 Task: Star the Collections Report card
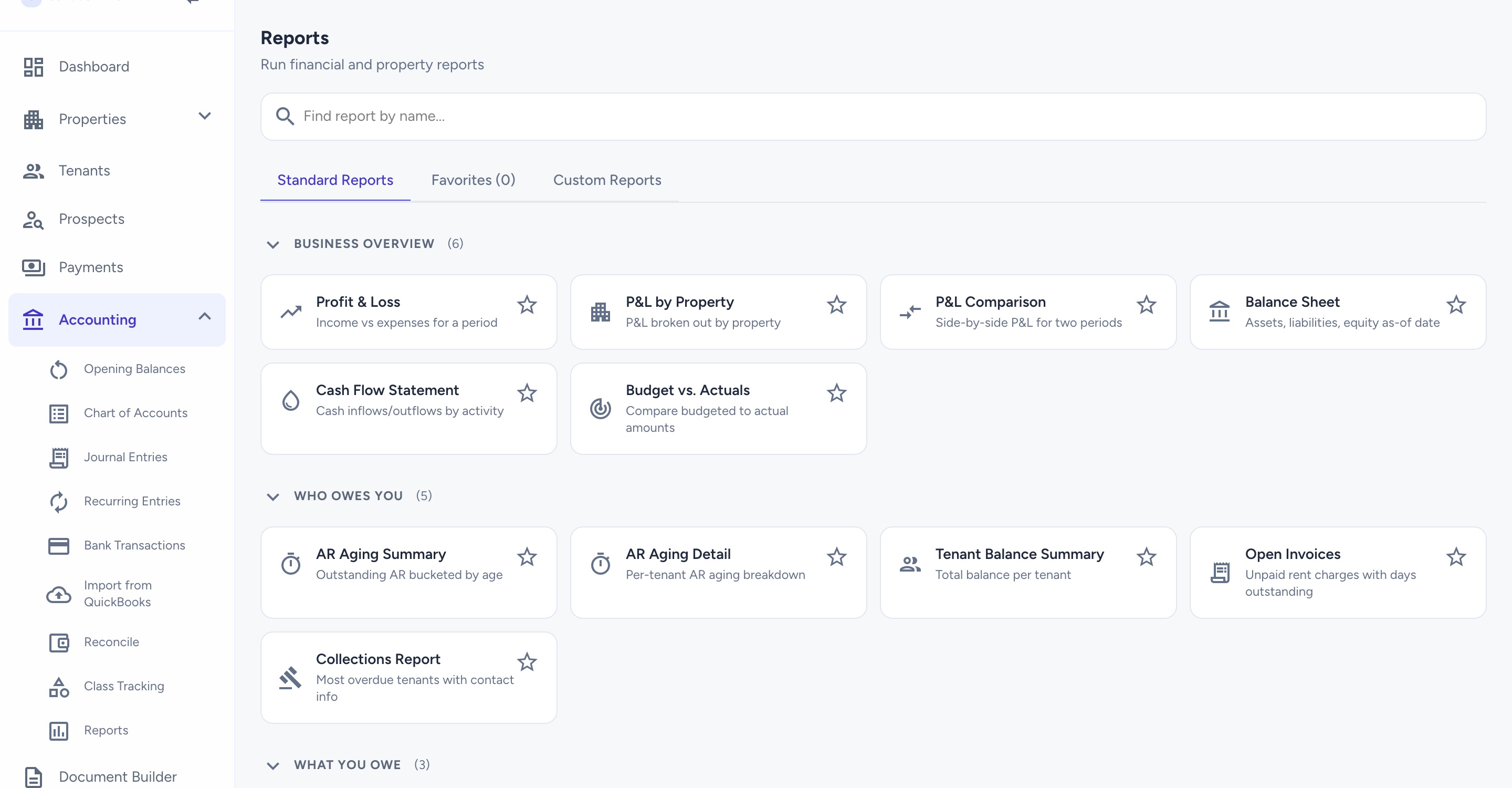[x=527, y=662]
